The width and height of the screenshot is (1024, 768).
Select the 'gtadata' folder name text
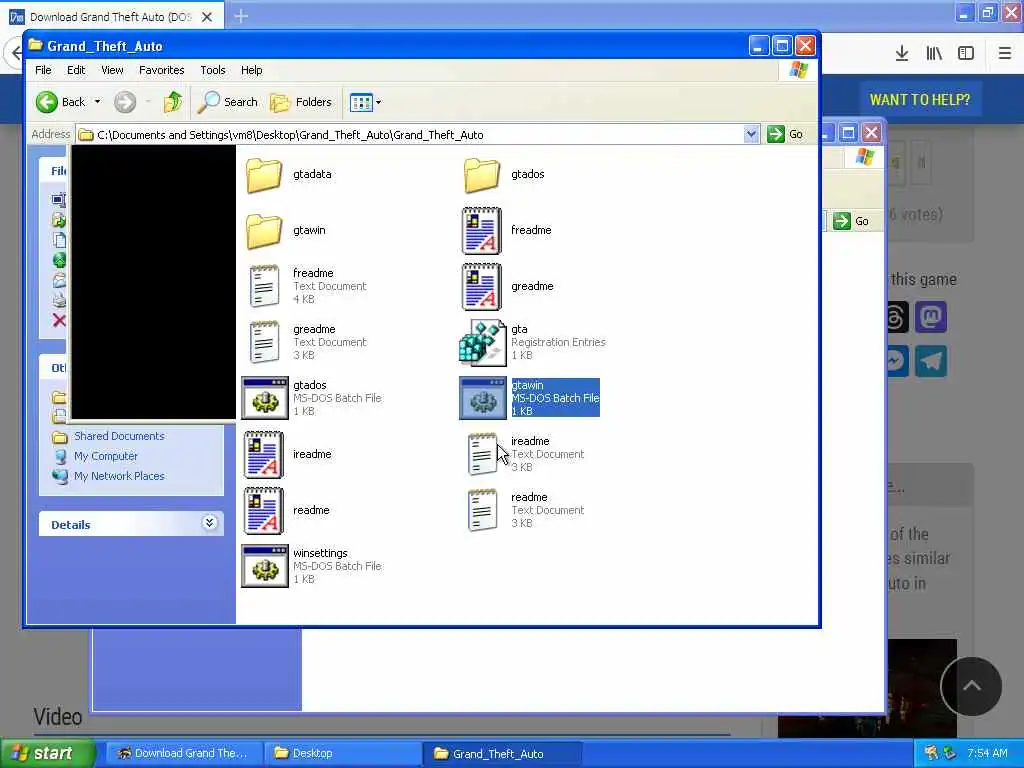[x=312, y=174]
